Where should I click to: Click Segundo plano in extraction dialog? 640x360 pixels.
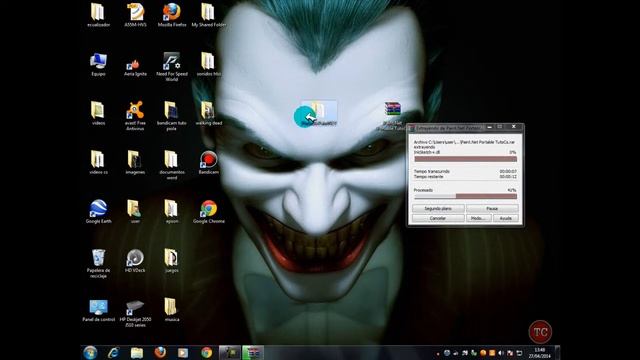pyautogui.click(x=438, y=209)
